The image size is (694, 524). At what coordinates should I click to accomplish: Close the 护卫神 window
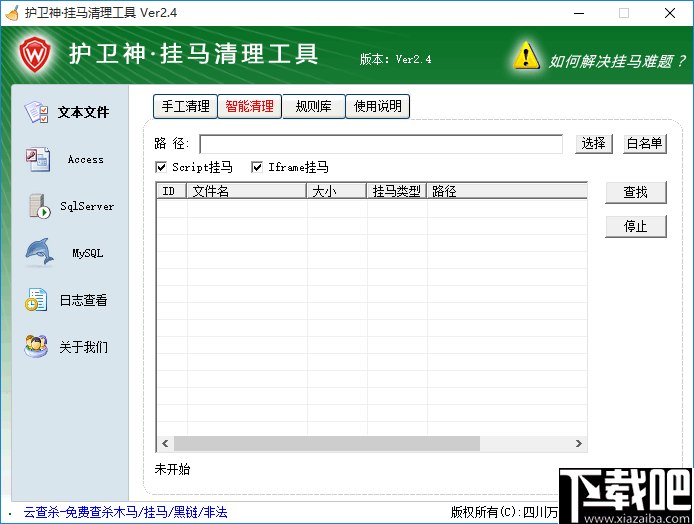point(670,13)
